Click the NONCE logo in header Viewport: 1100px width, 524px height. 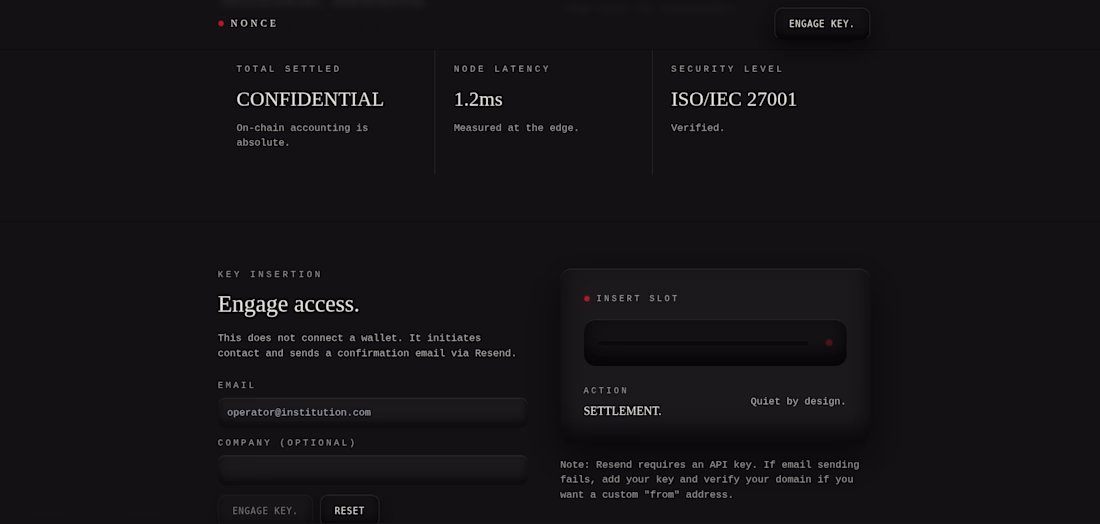click(248, 23)
